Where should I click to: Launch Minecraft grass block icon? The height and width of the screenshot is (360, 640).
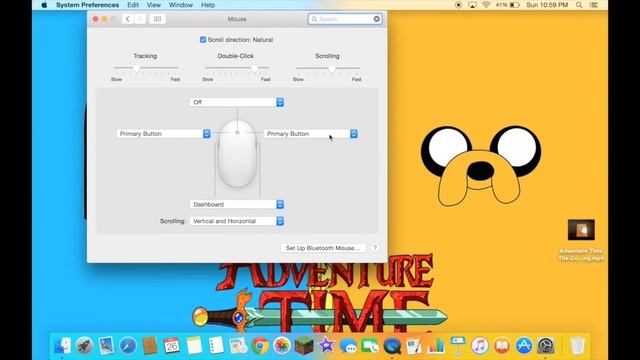coord(304,346)
